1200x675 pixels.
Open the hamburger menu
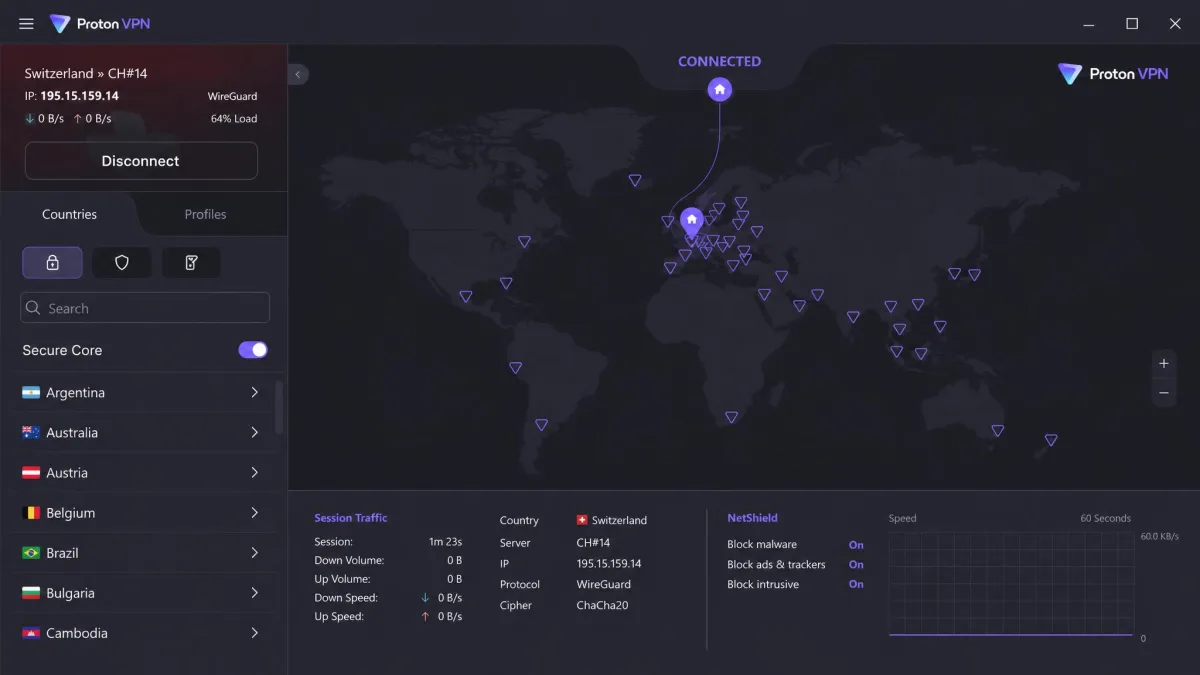pyautogui.click(x=27, y=24)
